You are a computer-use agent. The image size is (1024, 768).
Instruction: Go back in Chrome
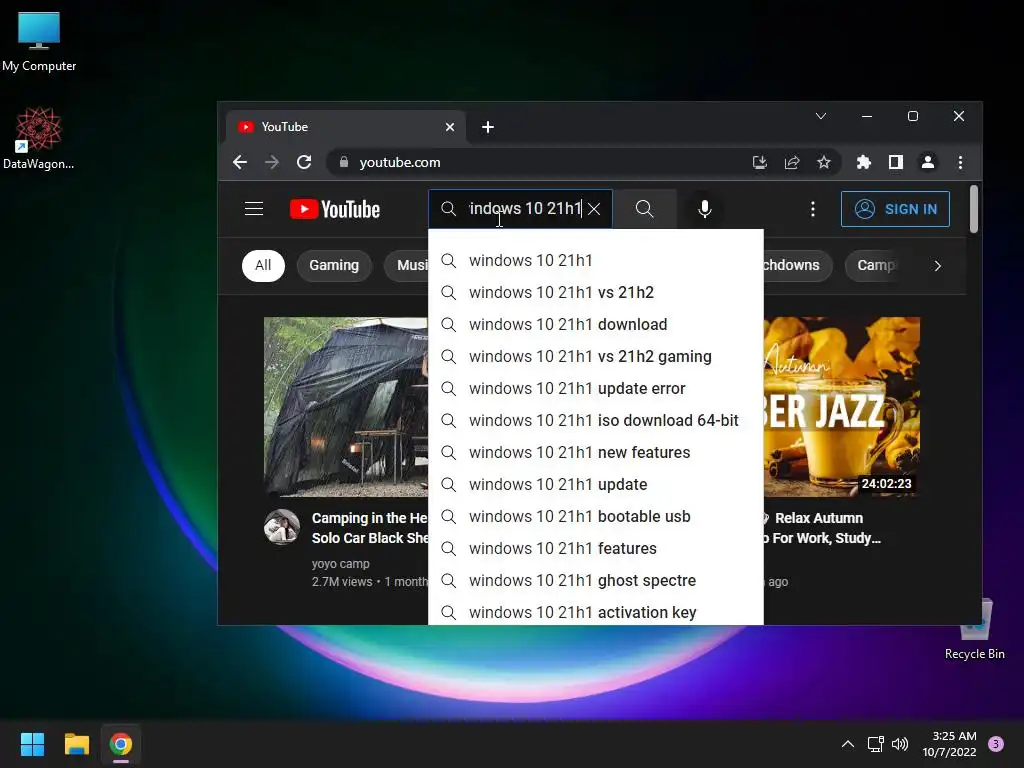pos(240,162)
